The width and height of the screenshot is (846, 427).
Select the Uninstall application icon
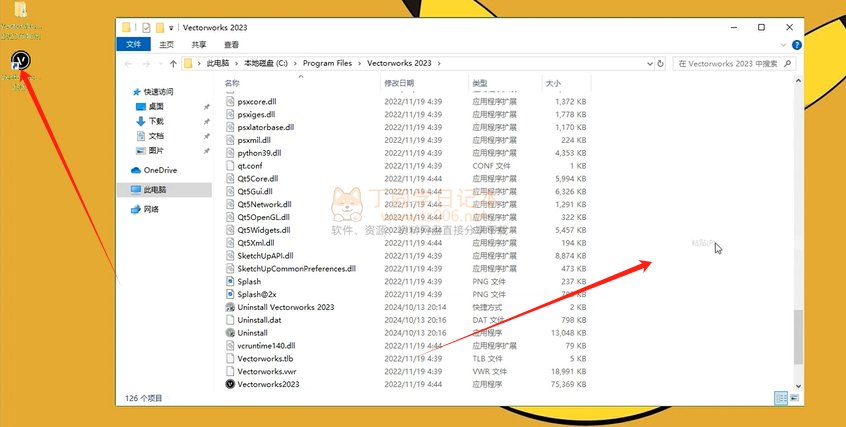coord(230,333)
